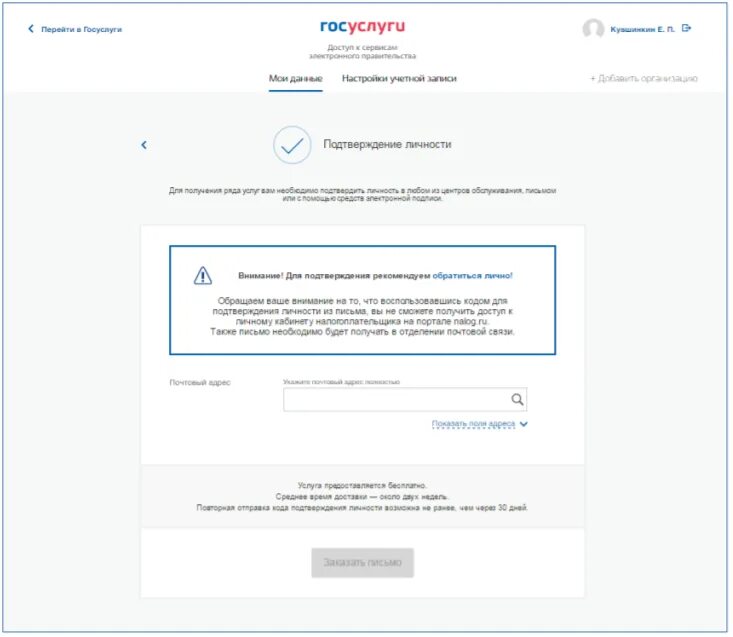The image size is (733, 637).
Task: Click the search magnifier in address field
Action: pos(517,400)
